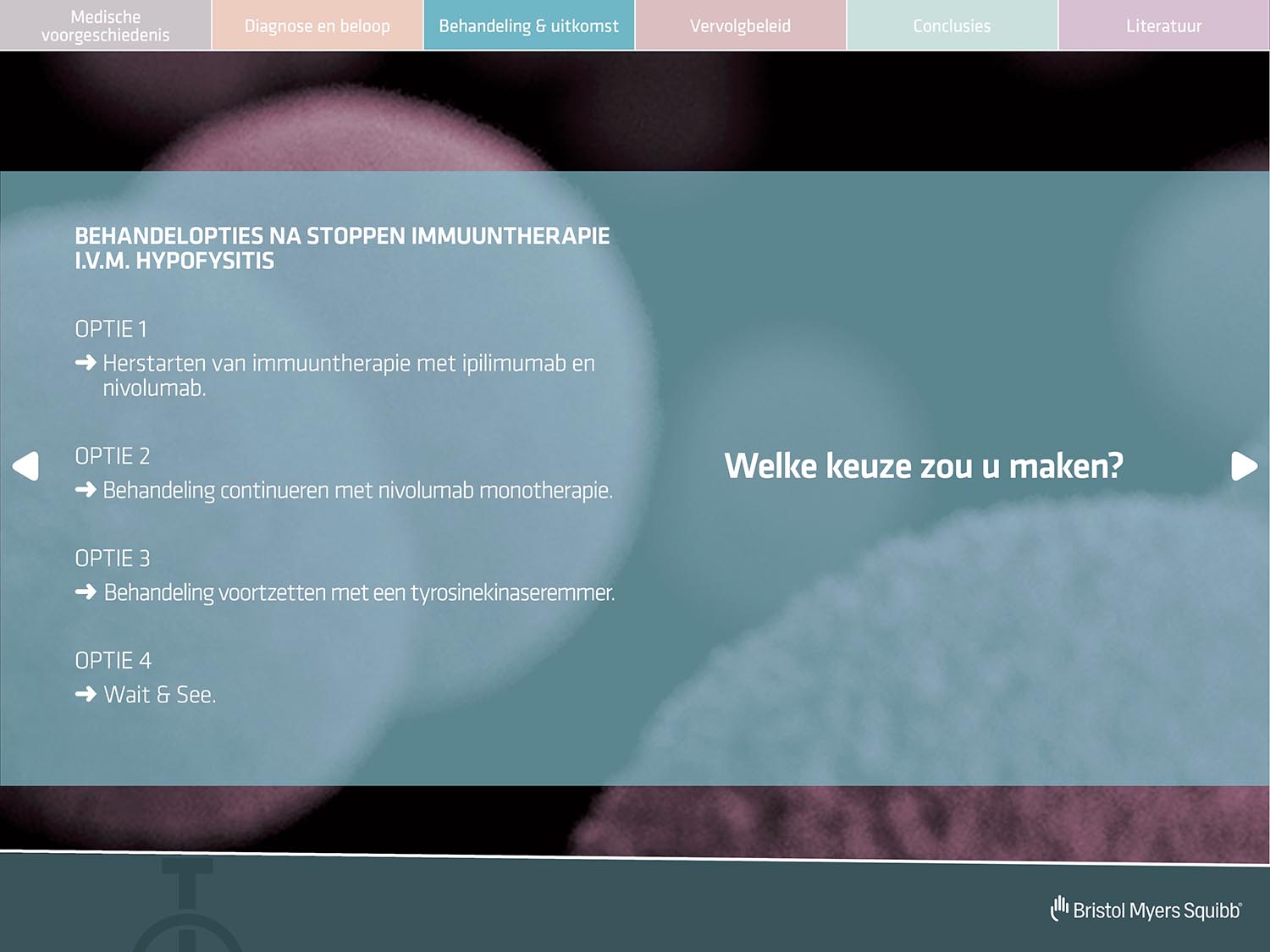Viewport: 1270px width, 952px height.
Task: Open the Vervolgbeleid tab
Action: [741, 25]
